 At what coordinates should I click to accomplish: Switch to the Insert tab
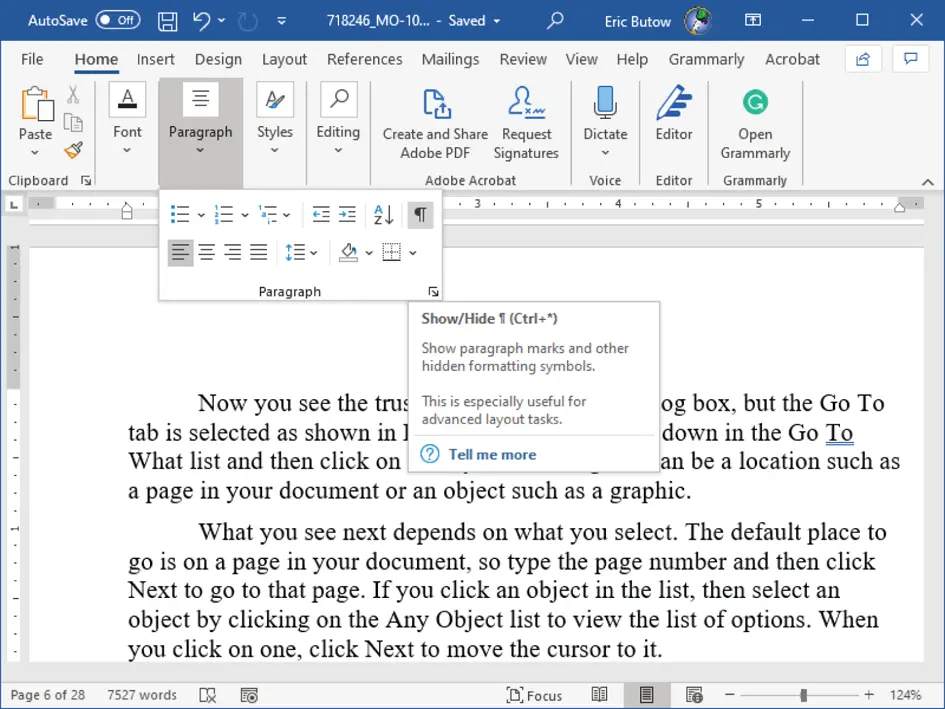coord(155,59)
